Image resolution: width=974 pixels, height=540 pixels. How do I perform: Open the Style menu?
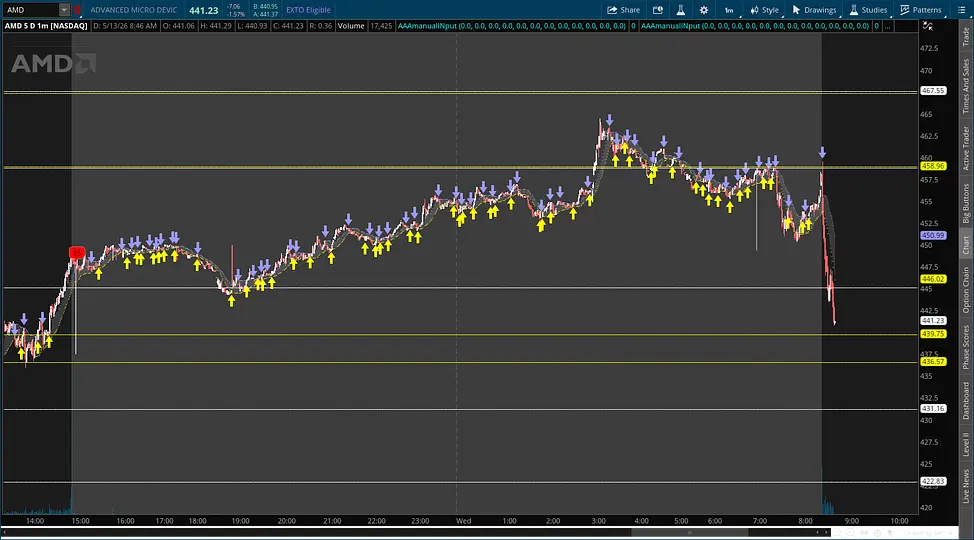tap(764, 10)
